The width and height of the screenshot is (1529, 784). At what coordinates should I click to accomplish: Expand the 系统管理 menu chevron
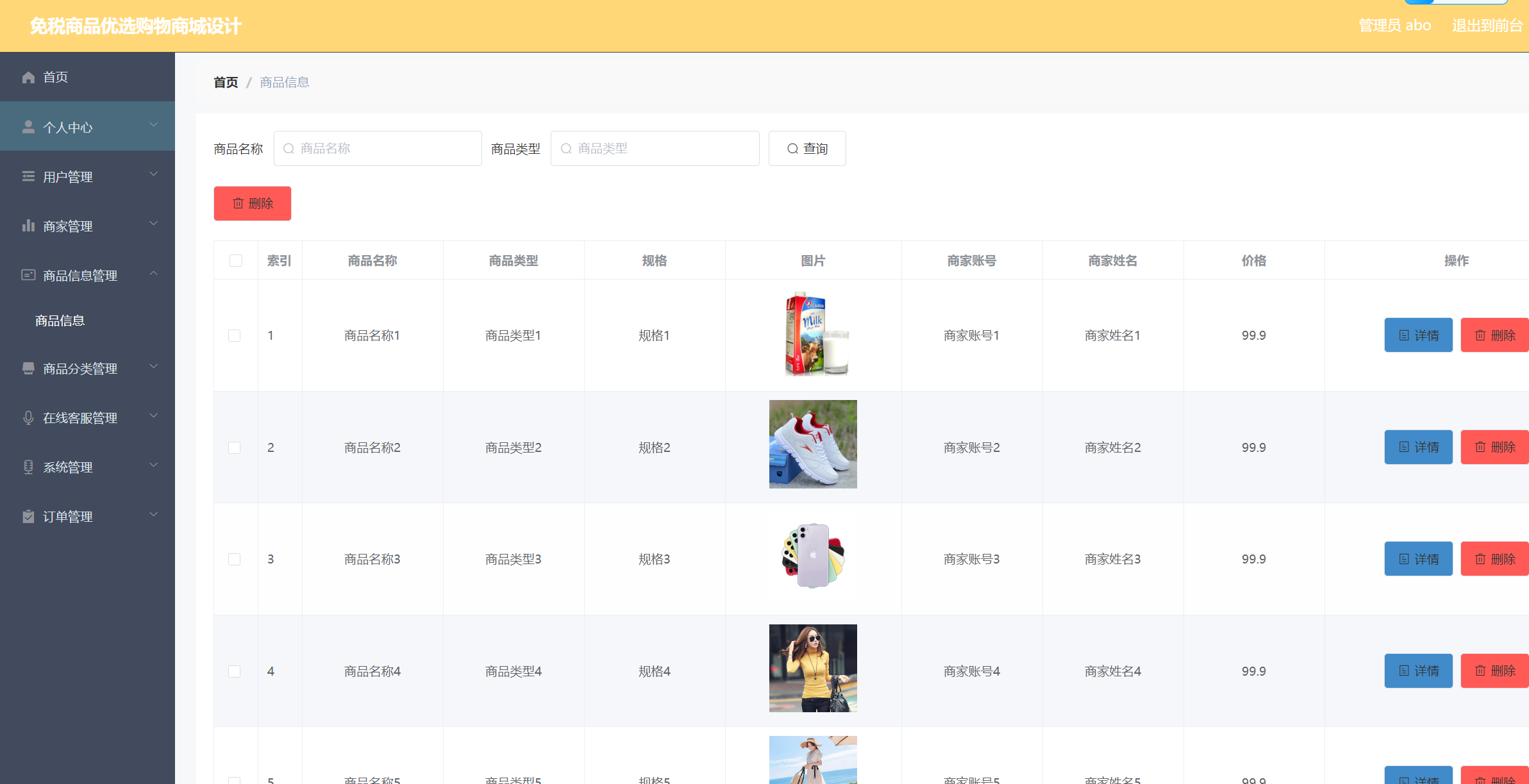pyautogui.click(x=154, y=465)
